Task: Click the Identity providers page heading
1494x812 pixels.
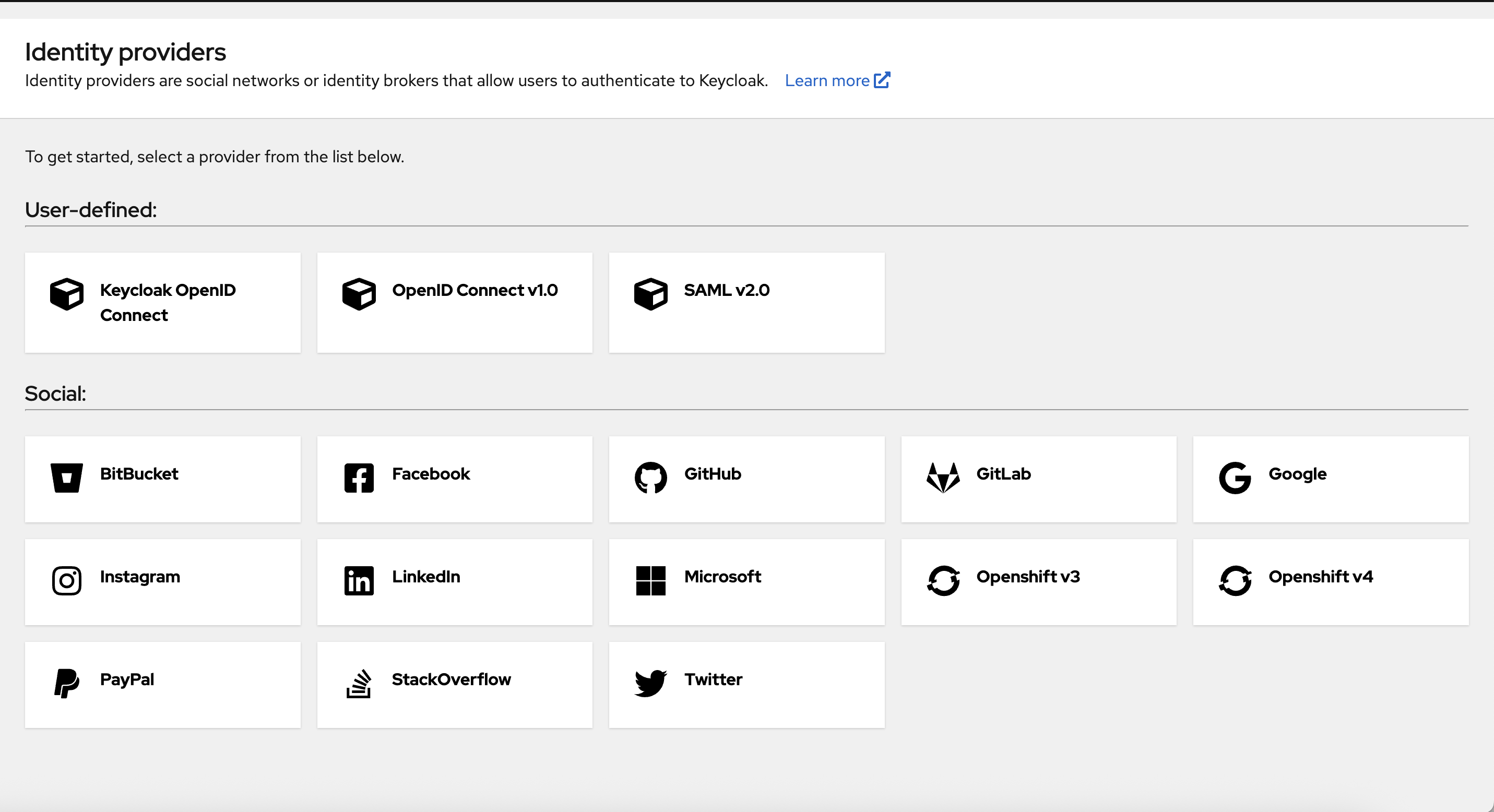Action: coord(125,52)
